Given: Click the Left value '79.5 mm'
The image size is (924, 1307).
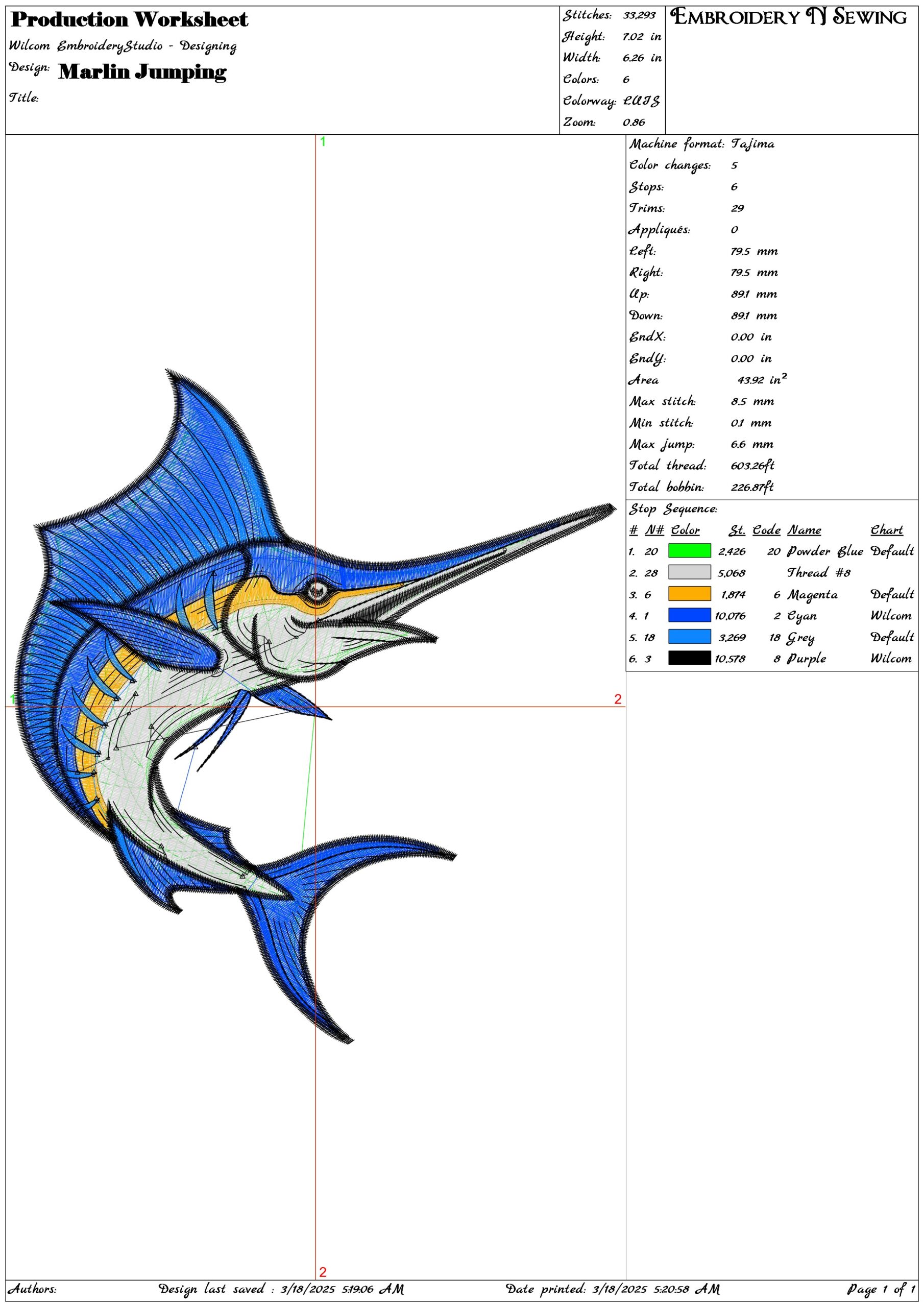Looking at the screenshot, I should pyautogui.click(x=755, y=252).
